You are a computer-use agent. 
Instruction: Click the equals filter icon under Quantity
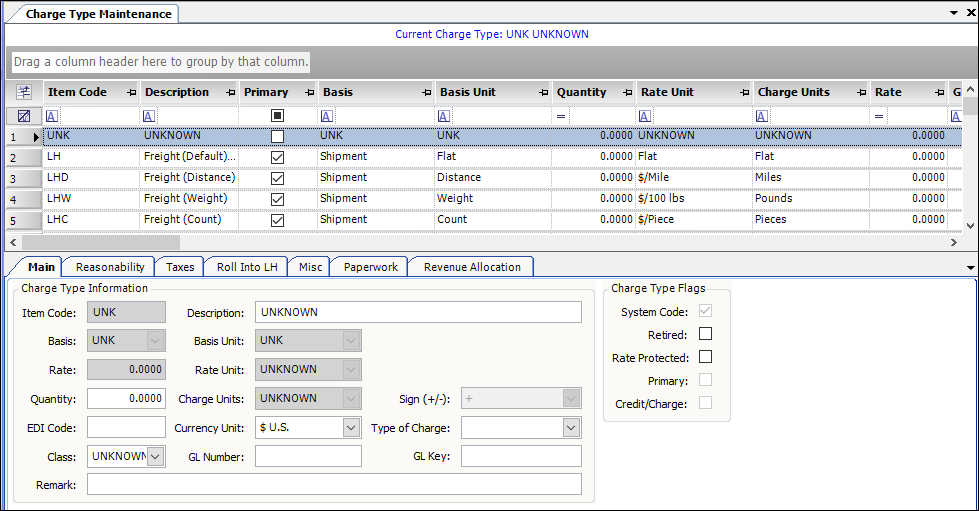pyautogui.click(x=562, y=116)
